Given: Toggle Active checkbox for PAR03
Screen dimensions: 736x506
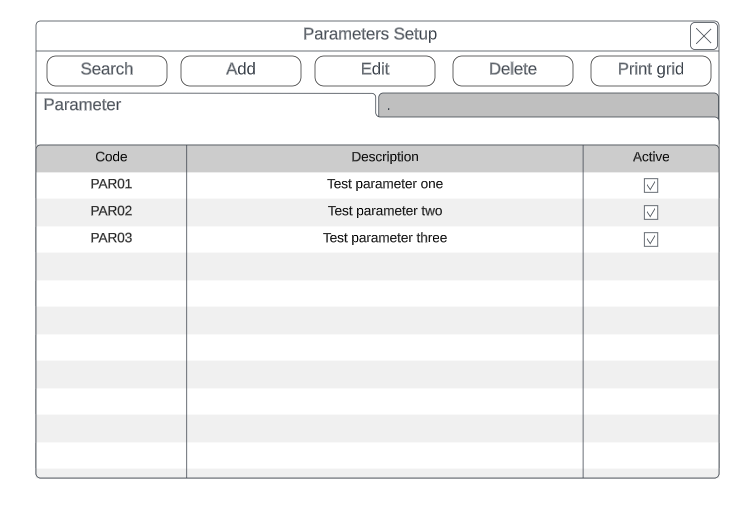Looking at the screenshot, I should click(x=650, y=239).
